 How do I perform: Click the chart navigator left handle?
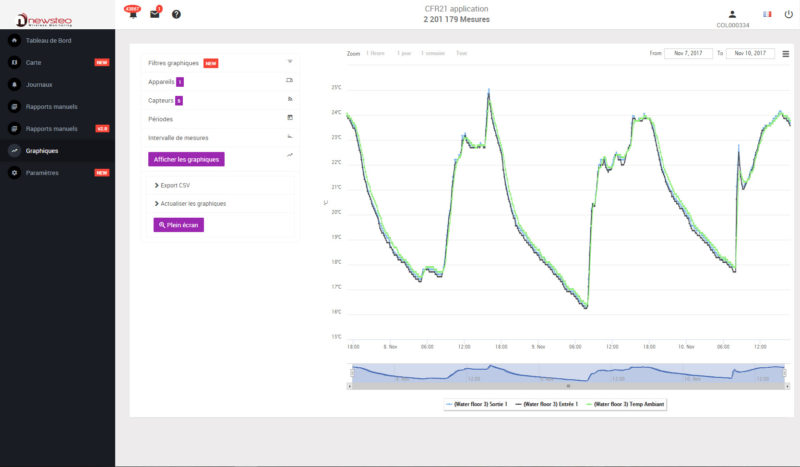[x=352, y=373]
